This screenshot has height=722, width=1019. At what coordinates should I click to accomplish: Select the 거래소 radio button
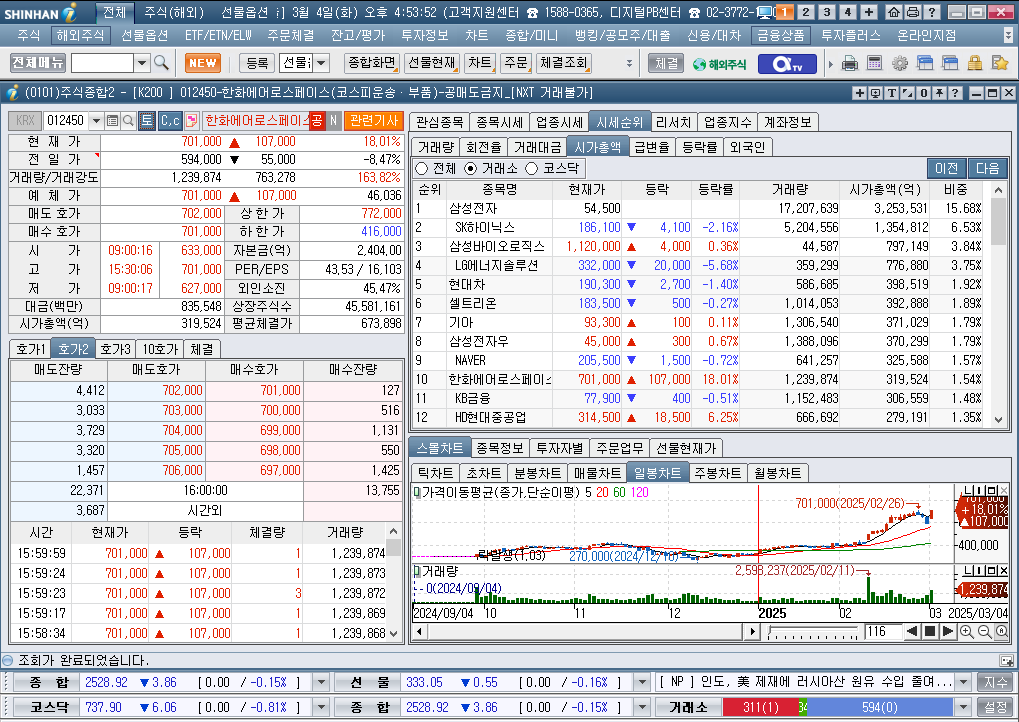pos(471,168)
